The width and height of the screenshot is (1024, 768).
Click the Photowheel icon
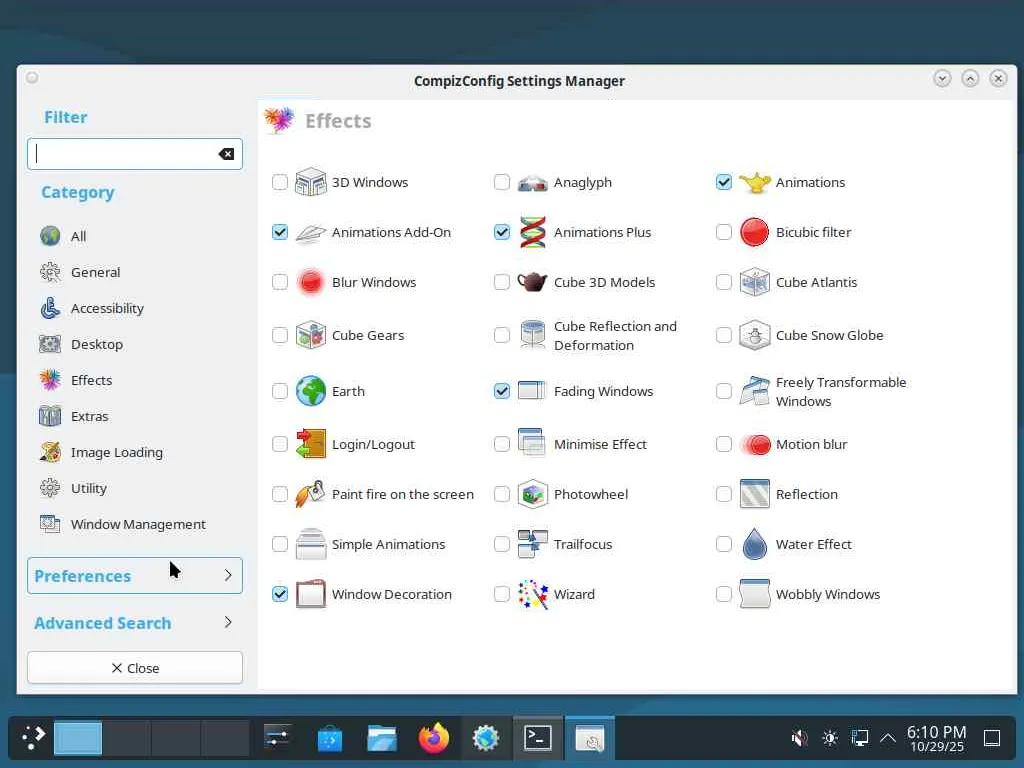[x=532, y=494]
